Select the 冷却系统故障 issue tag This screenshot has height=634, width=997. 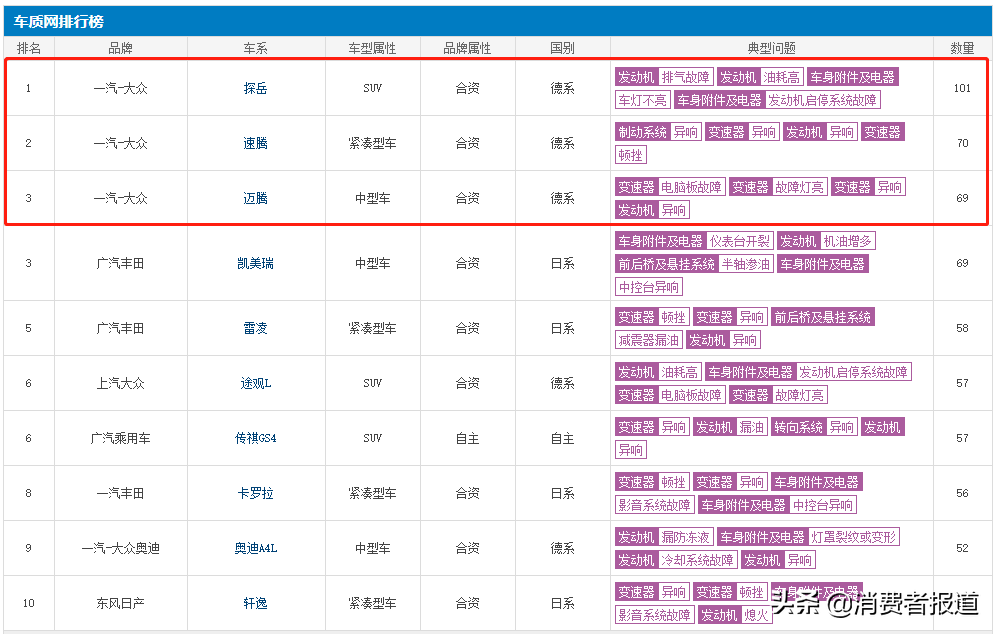click(x=697, y=560)
